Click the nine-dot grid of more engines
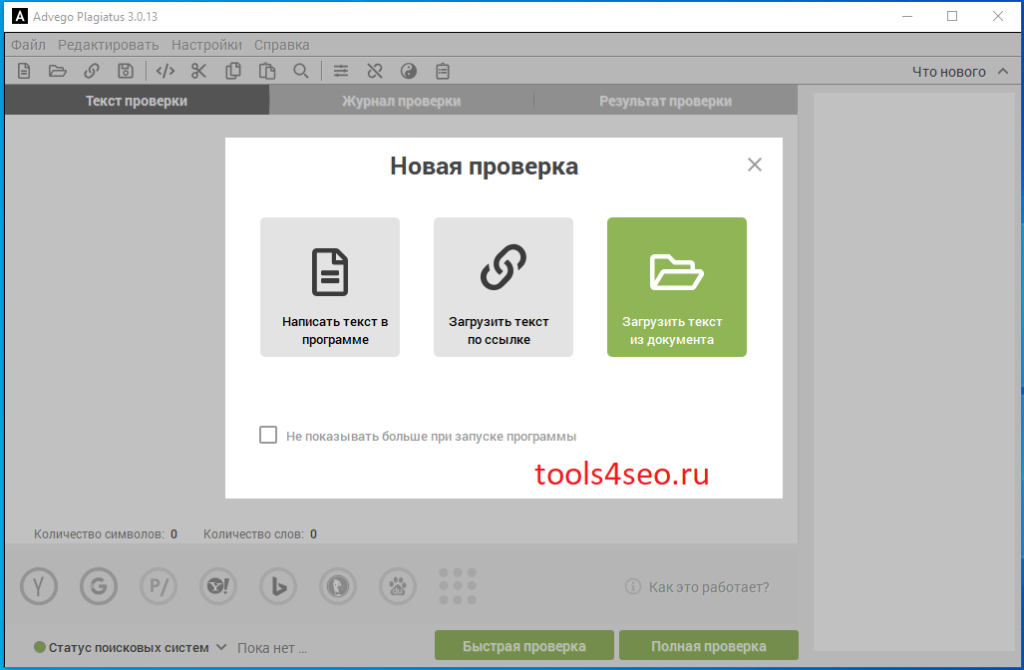The height and width of the screenshot is (670, 1024). pos(458,586)
